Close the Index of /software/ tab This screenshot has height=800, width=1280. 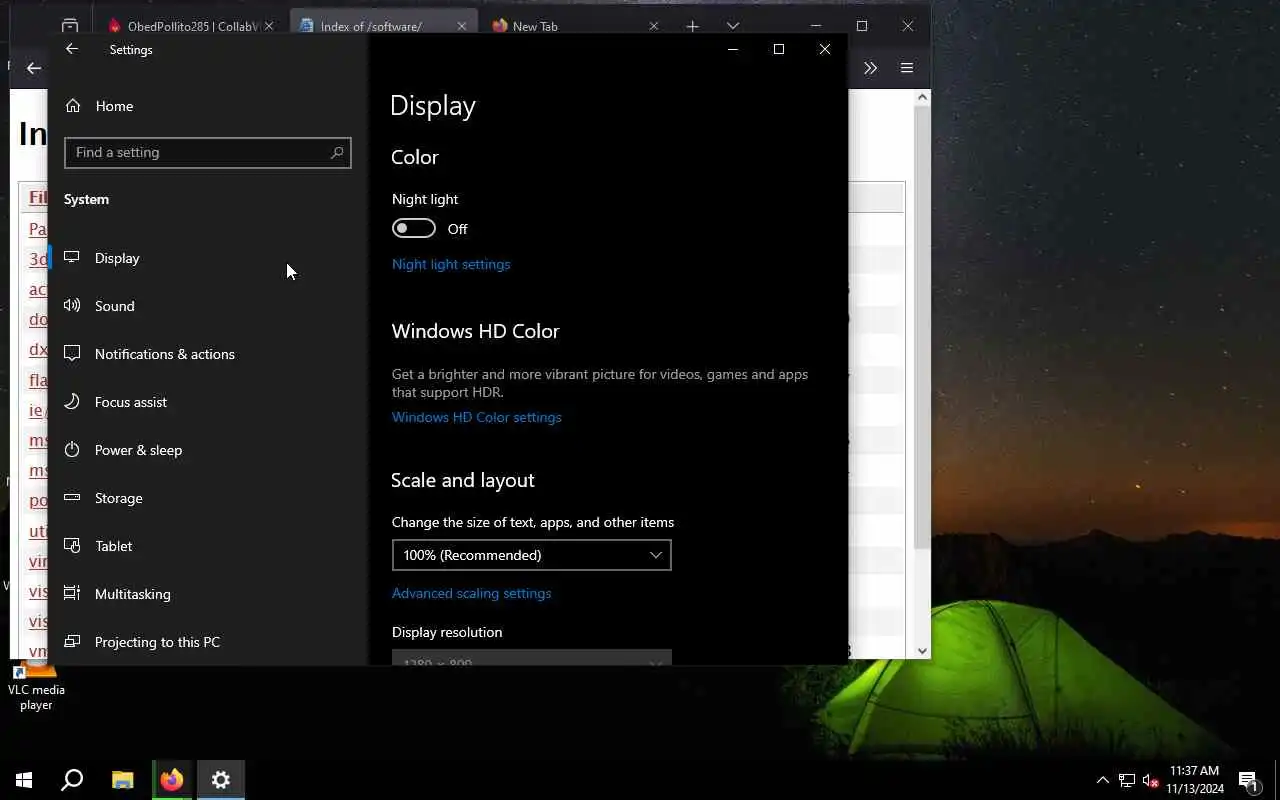tap(461, 26)
